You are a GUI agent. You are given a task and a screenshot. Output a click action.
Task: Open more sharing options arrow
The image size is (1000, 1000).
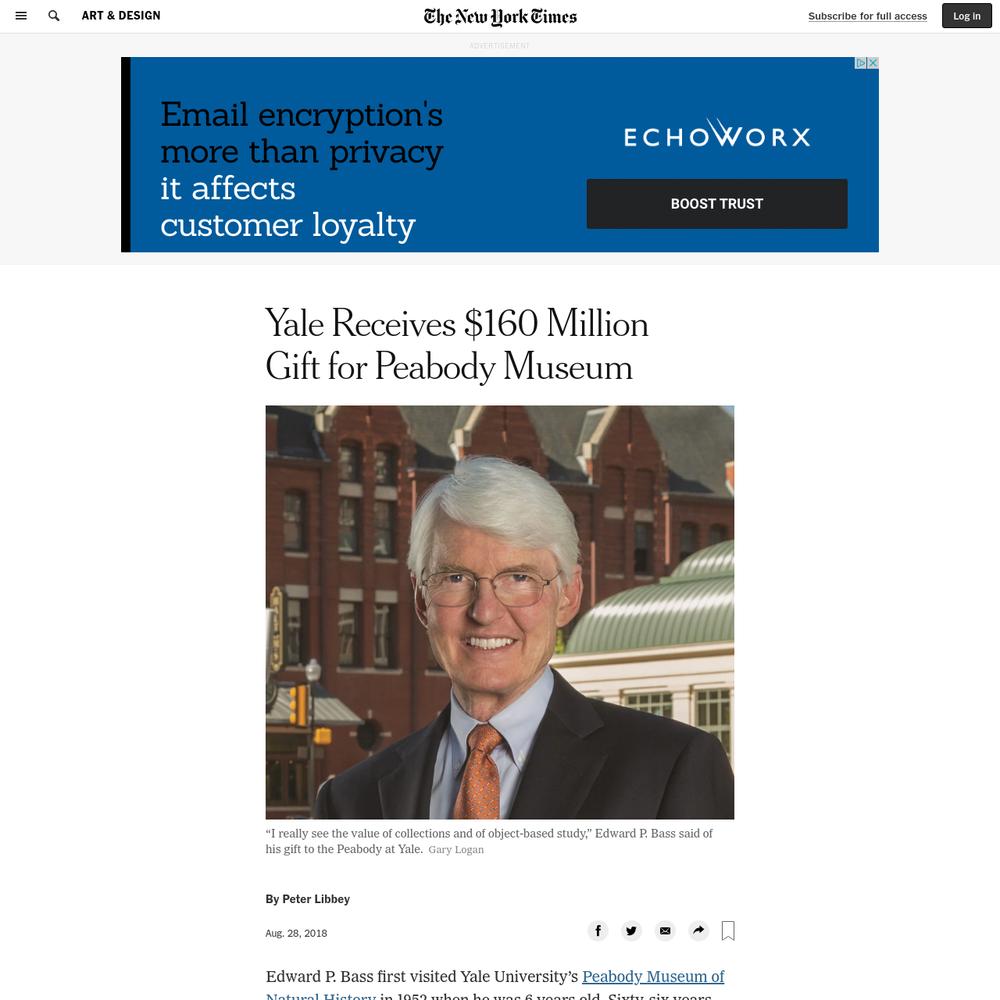click(699, 930)
